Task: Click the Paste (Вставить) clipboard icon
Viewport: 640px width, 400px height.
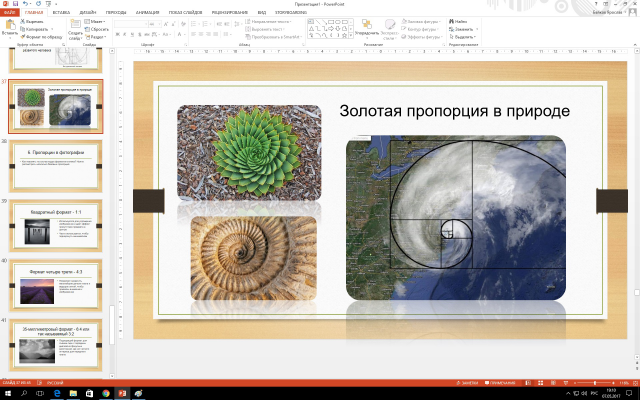Action: click(10, 26)
